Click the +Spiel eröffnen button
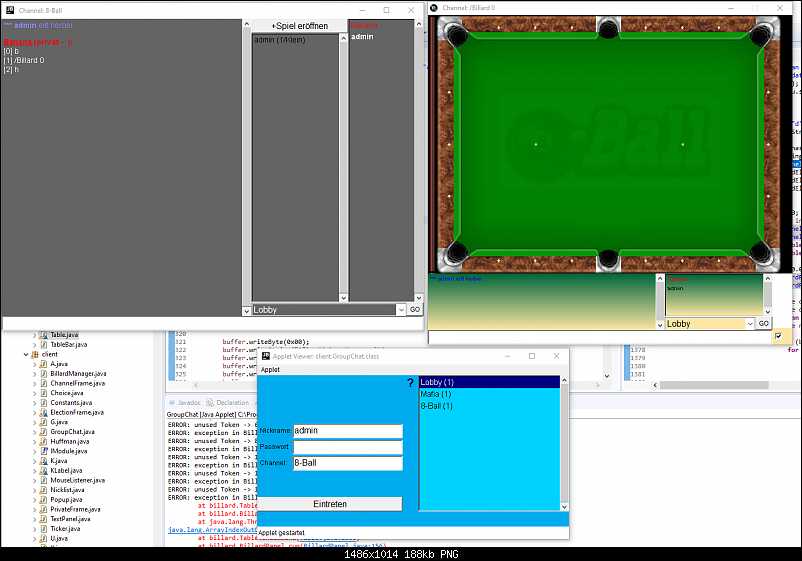 pos(298,24)
